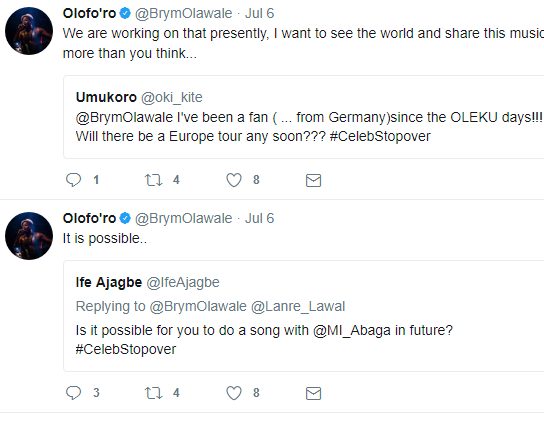Open the profile avatar of the second tweet
544x422 pixels.
(29, 236)
